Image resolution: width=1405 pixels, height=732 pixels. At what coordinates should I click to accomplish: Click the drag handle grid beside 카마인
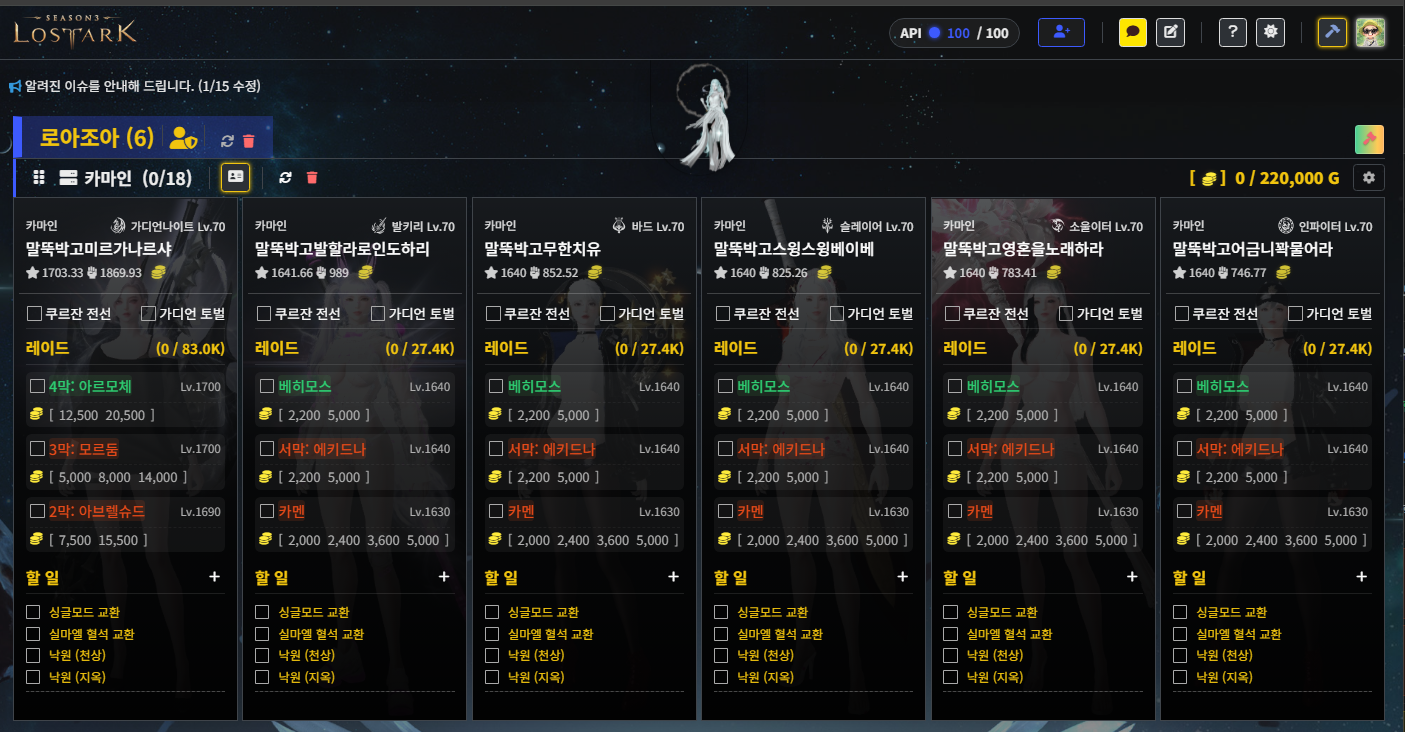pos(39,177)
